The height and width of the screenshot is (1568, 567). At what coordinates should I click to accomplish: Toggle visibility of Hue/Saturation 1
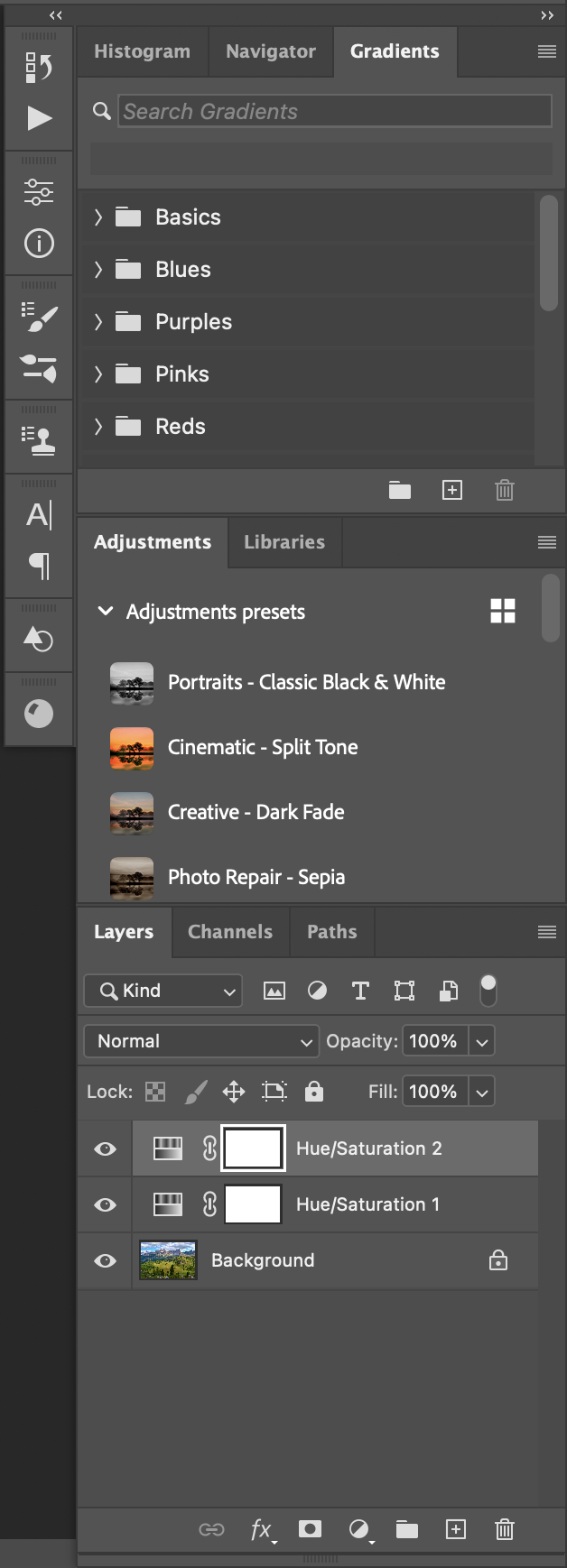coord(104,1204)
